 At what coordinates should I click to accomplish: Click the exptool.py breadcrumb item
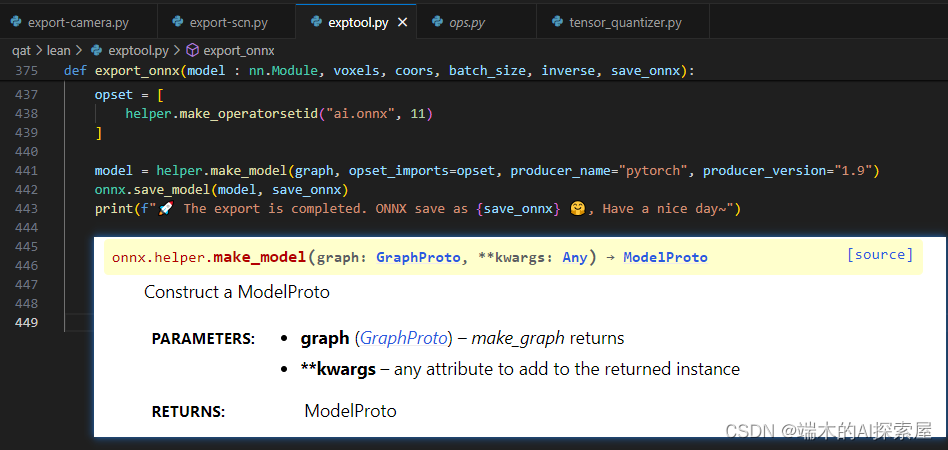[x=138, y=51]
